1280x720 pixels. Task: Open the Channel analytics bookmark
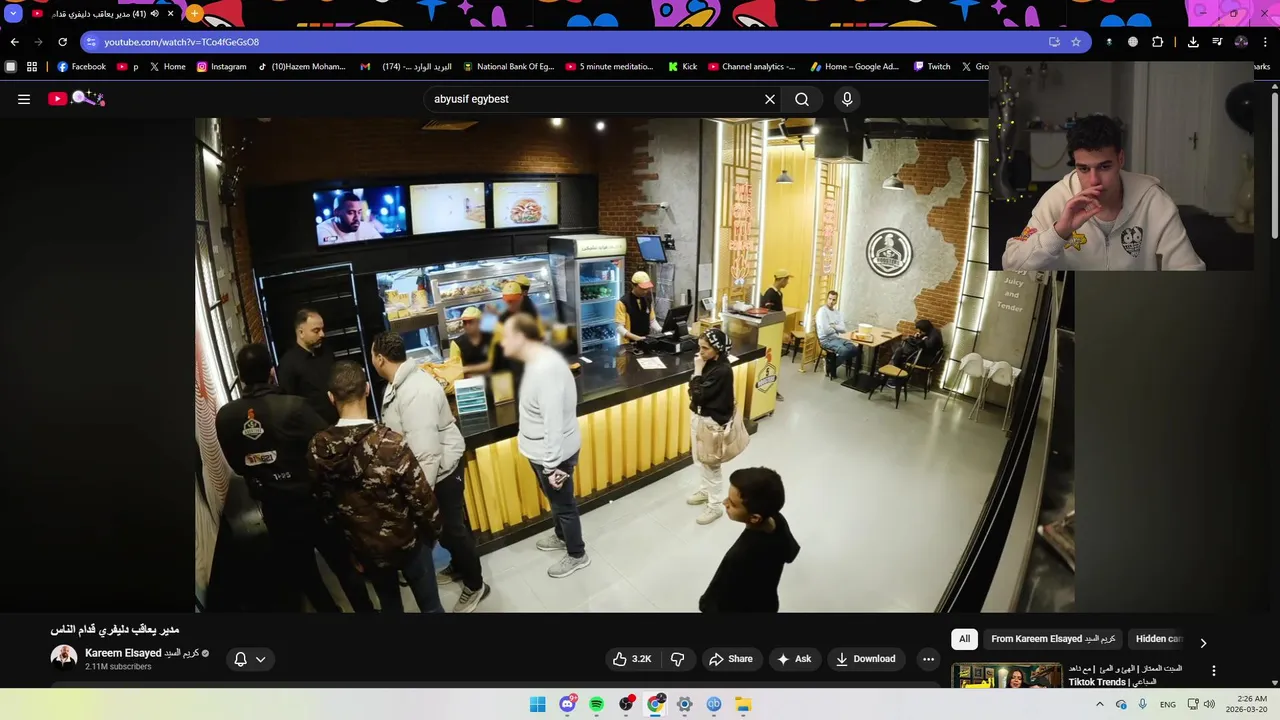(752, 67)
